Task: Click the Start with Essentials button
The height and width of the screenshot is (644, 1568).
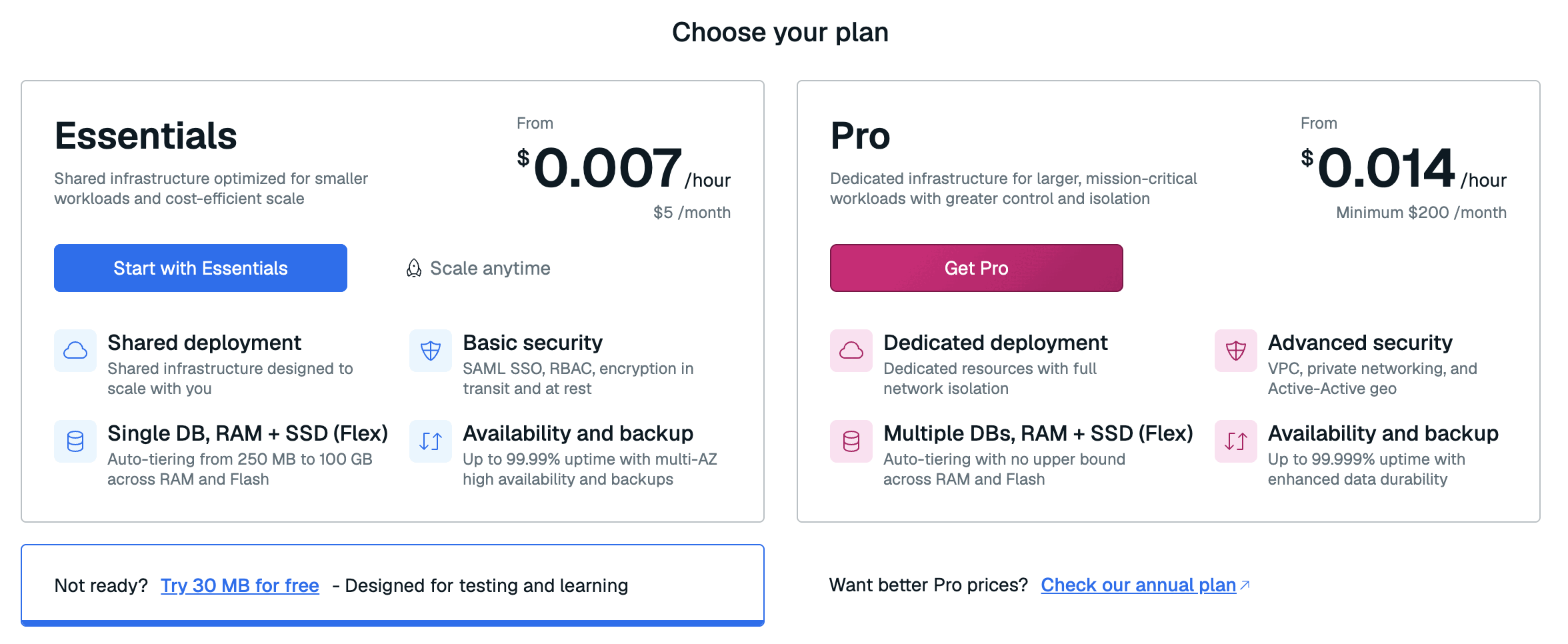Action: click(x=200, y=268)
